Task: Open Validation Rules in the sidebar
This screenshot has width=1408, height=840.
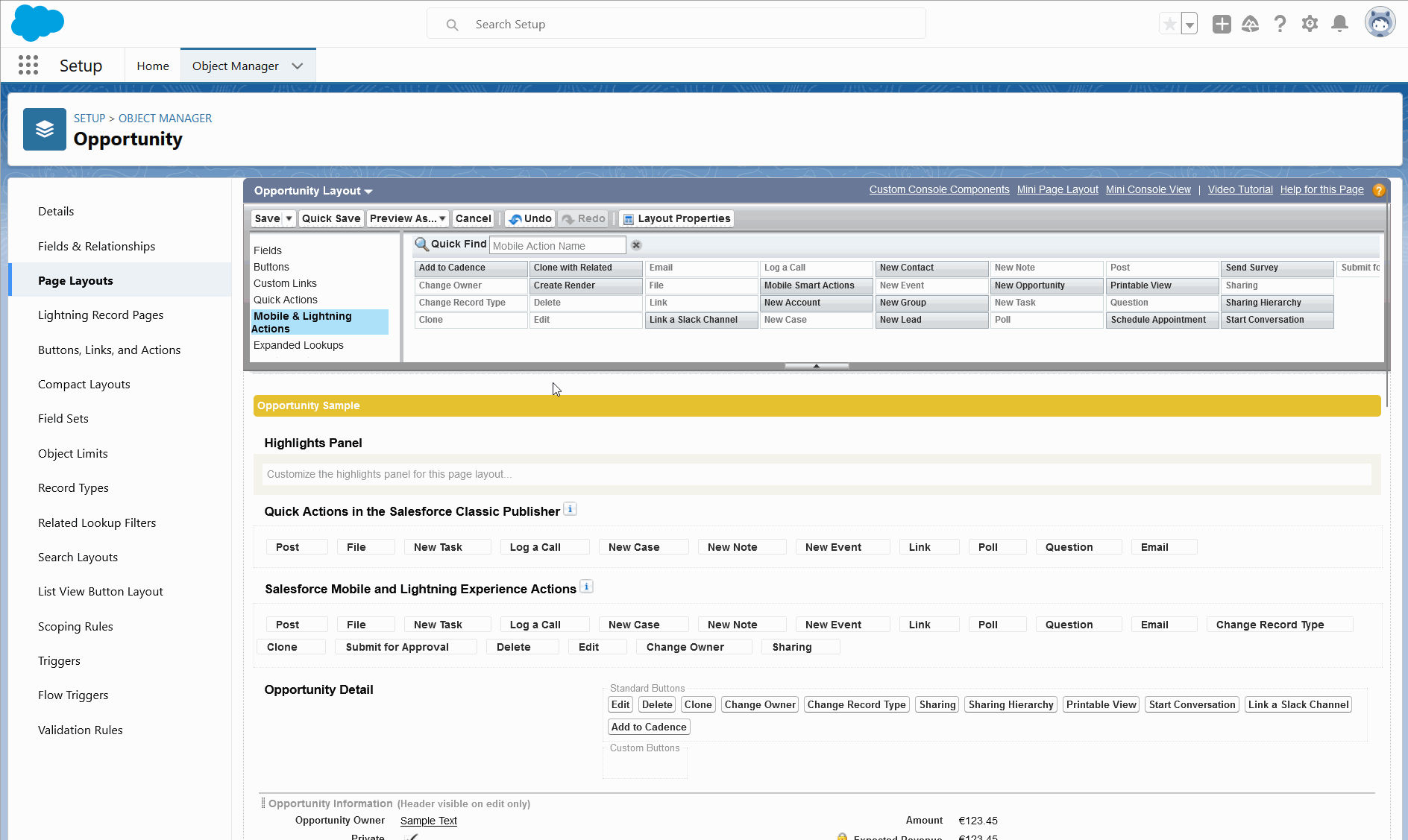Action: click(81, 730)
